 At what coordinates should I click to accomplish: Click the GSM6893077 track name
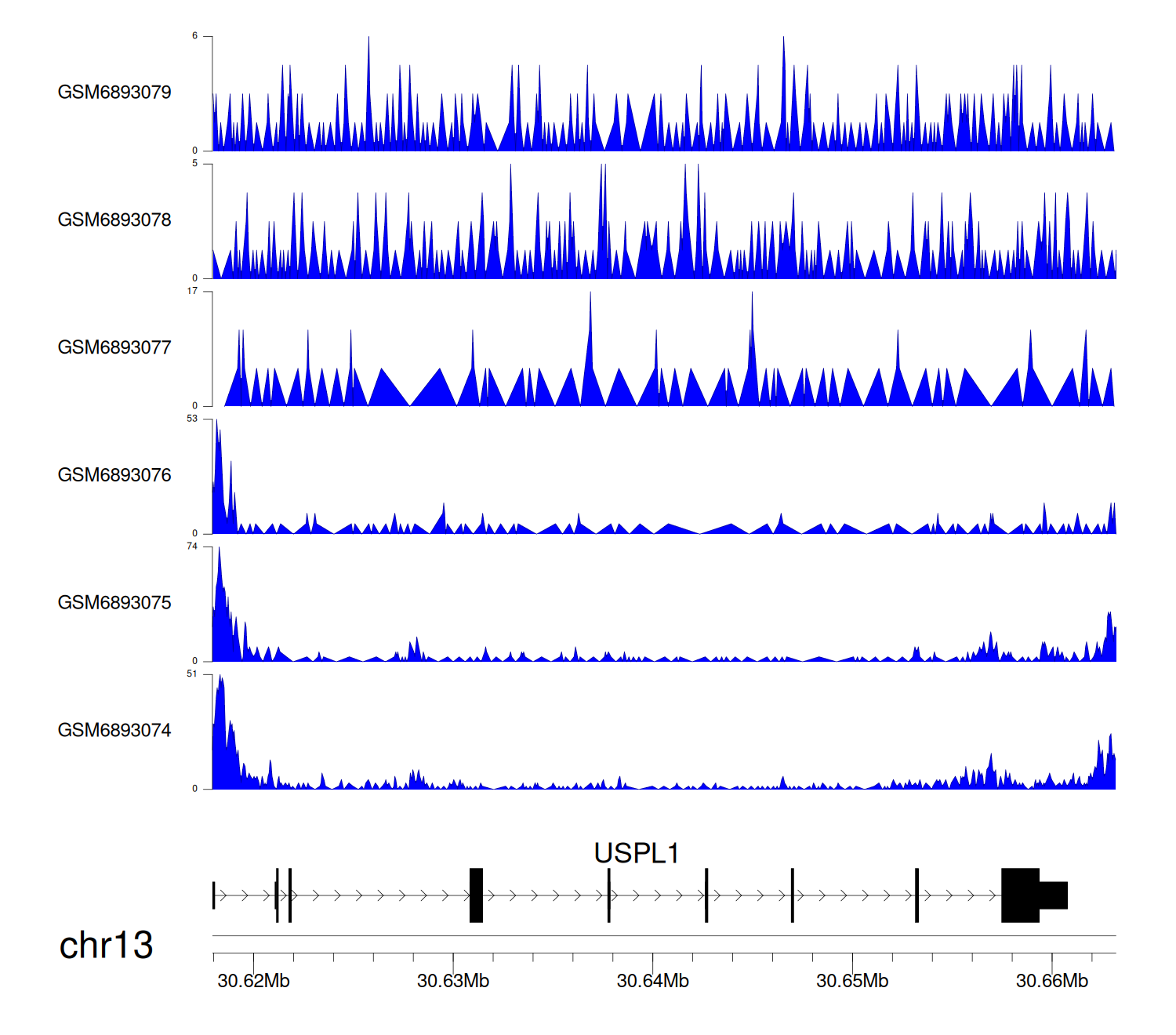pyautogui.click(x=114, y=348)
